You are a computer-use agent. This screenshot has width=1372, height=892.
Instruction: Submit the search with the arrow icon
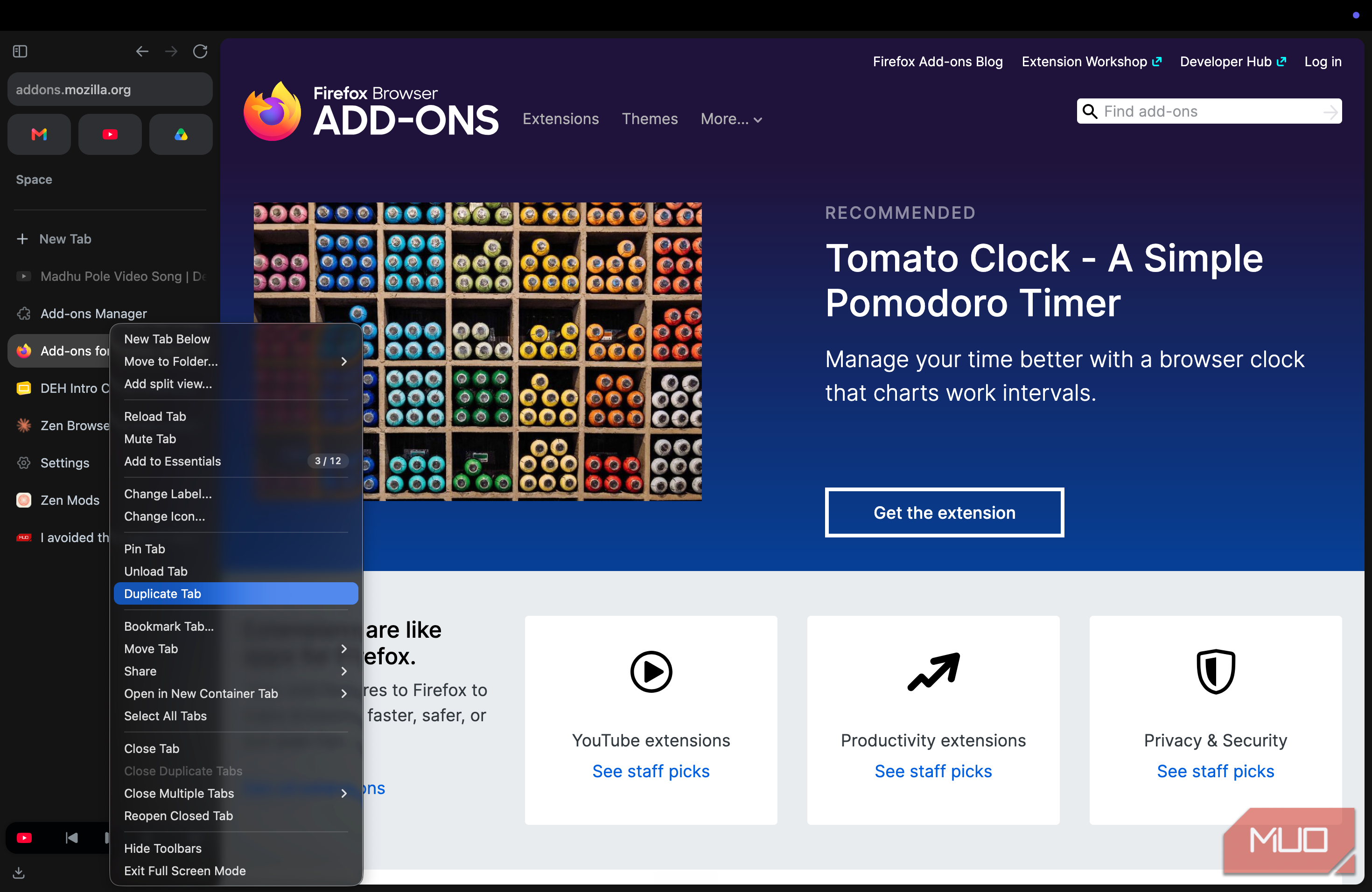(1330, 112)
